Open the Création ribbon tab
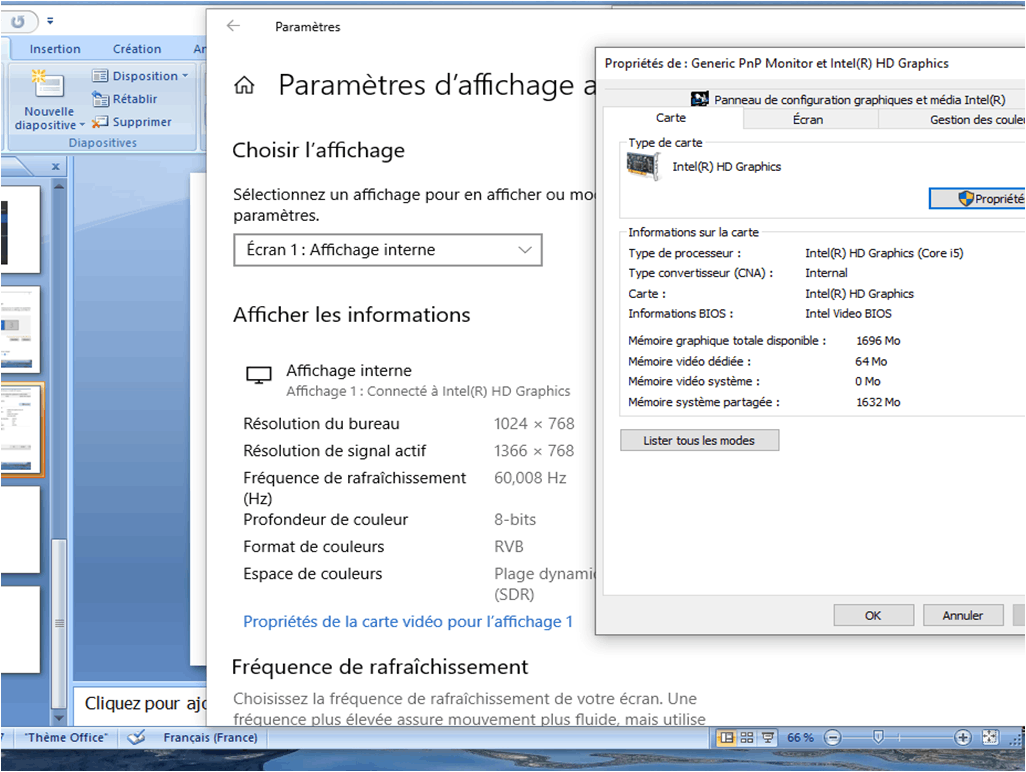This screenshot has width=1026, height=772. click(x=137, y=49)
